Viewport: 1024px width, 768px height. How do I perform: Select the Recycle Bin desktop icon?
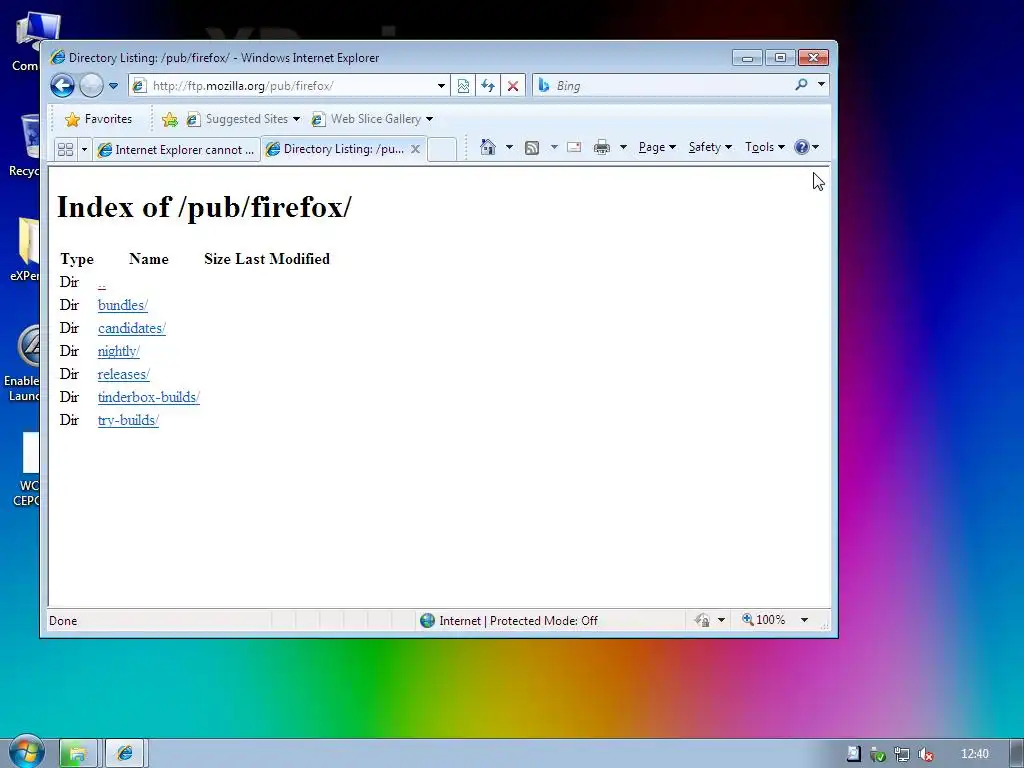24,145
